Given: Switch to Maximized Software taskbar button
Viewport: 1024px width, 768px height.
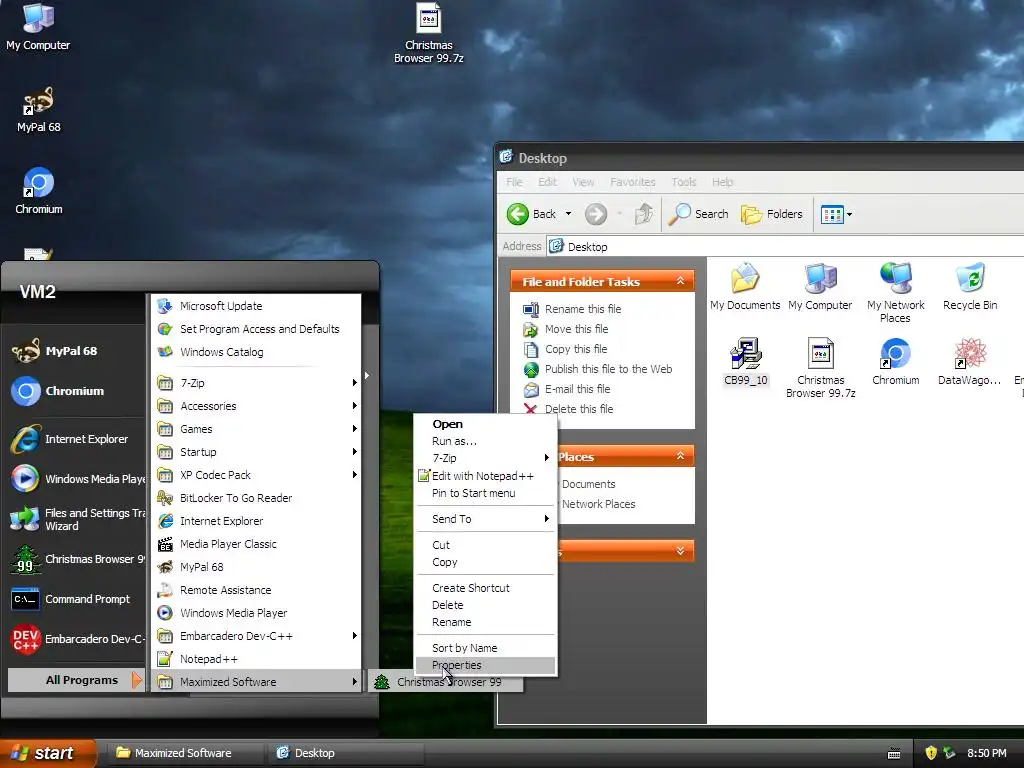Looking at the screenshot, I should (x=186, y=753).
